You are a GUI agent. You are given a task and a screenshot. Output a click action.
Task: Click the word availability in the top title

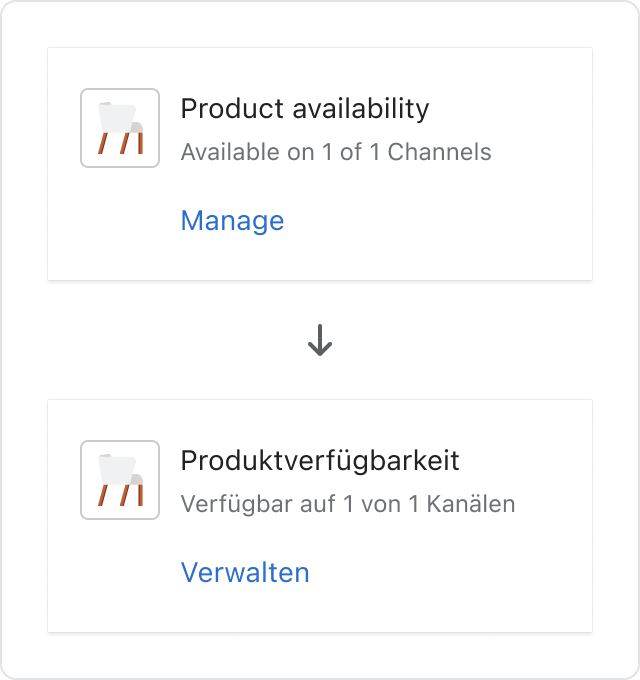(361, 108)
